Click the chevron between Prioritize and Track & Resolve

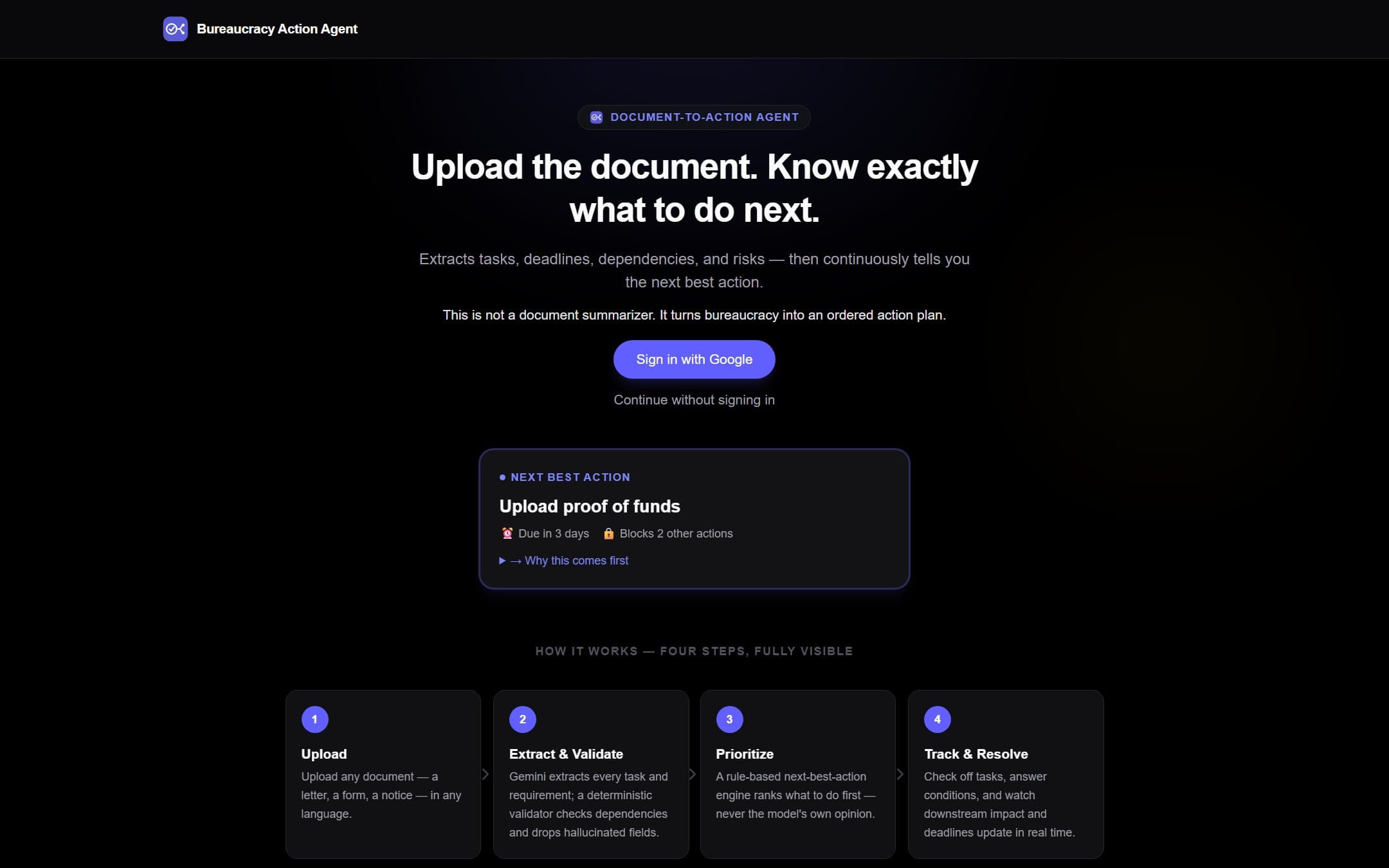pyautogui.click(x=901, y=774)
